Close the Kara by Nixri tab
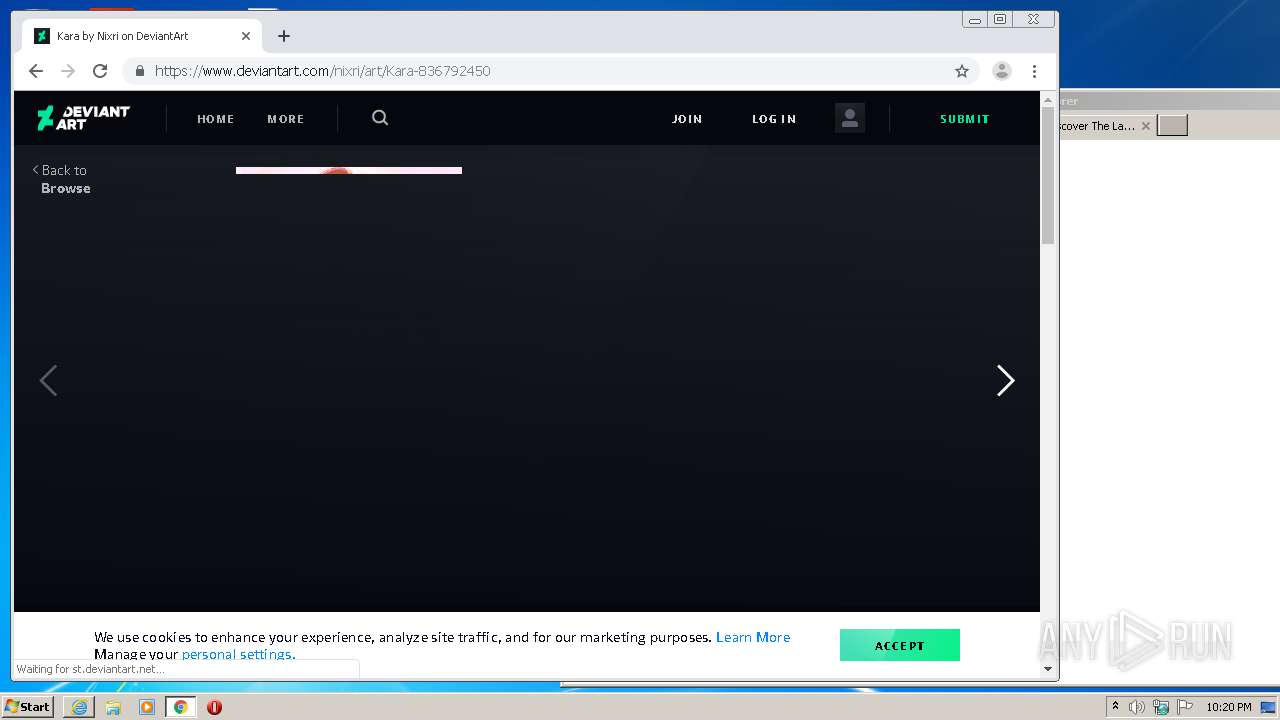Viewport: 1280px width, 720px height. [246, 36]
